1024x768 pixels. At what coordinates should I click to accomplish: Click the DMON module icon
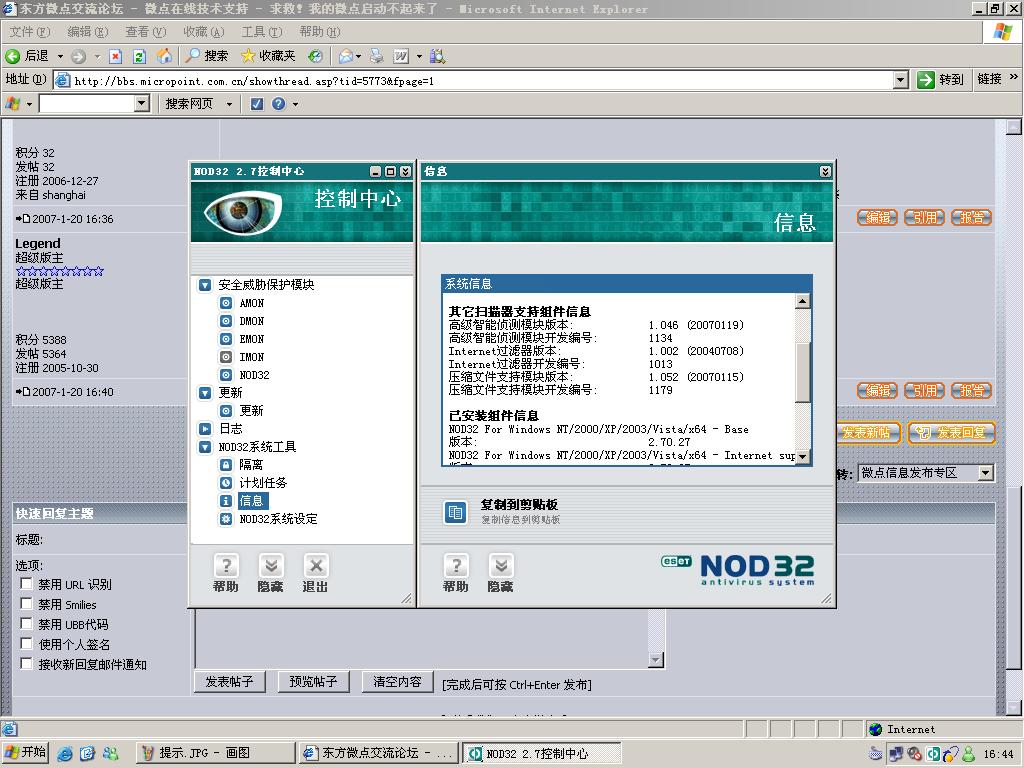[x=225, y=321]
